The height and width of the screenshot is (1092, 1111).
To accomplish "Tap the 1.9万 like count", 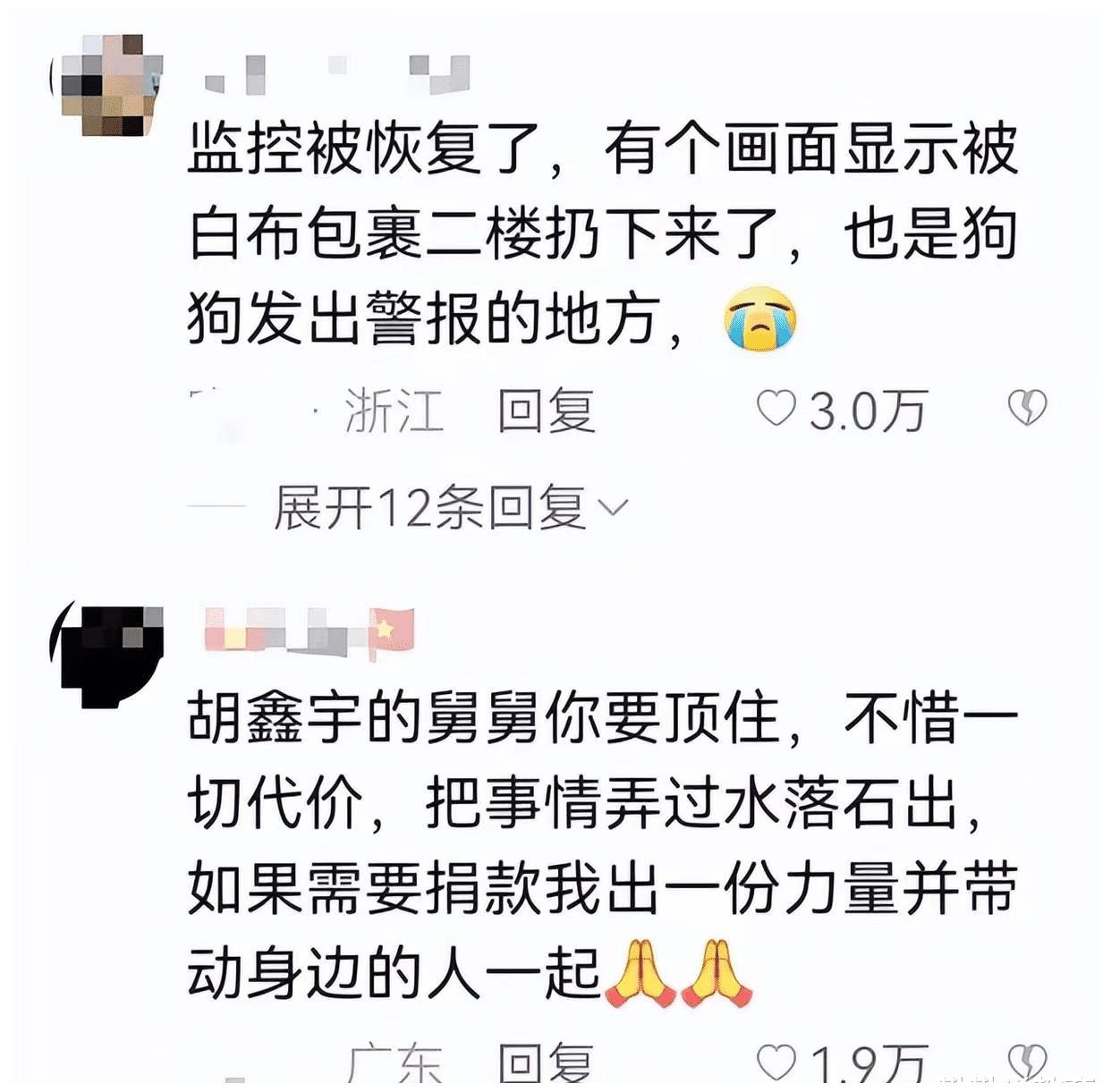I will (869, 1064).
